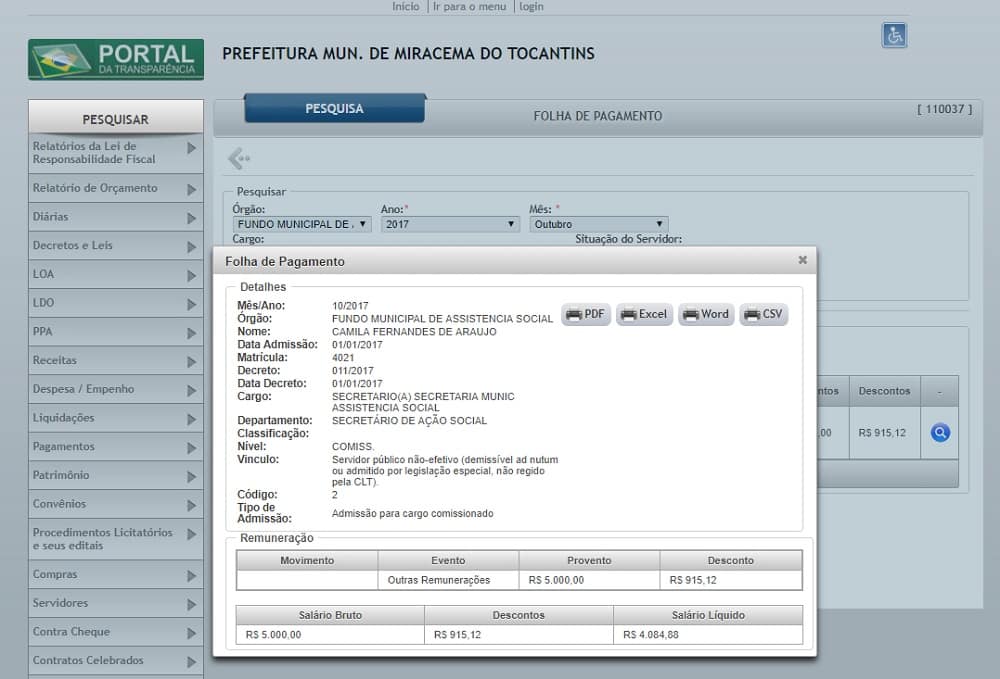Image resolution: width=1000 pixels, height=679 pixels.
Task: Click the Início link at top
Action: pos(405,6)
